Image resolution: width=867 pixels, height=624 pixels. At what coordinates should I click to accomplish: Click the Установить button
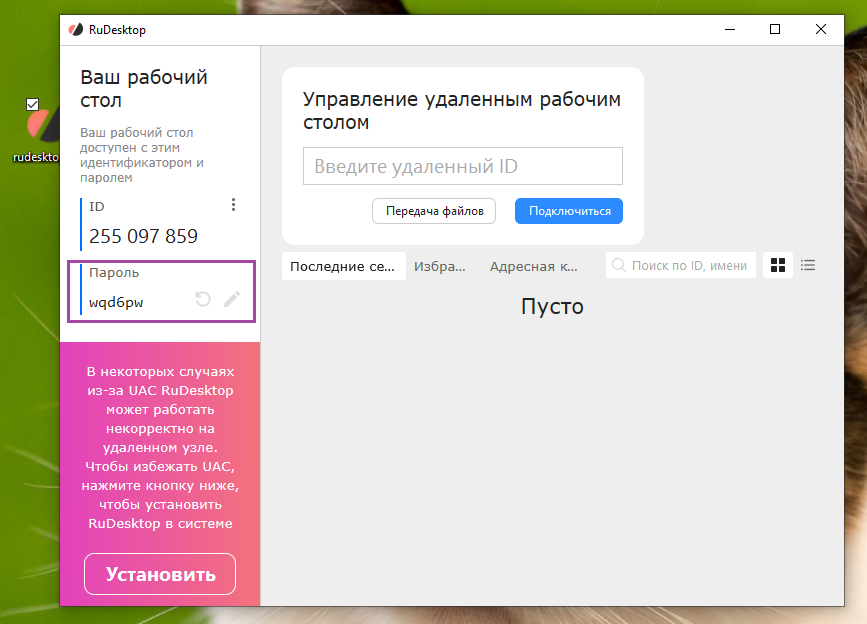160,574
